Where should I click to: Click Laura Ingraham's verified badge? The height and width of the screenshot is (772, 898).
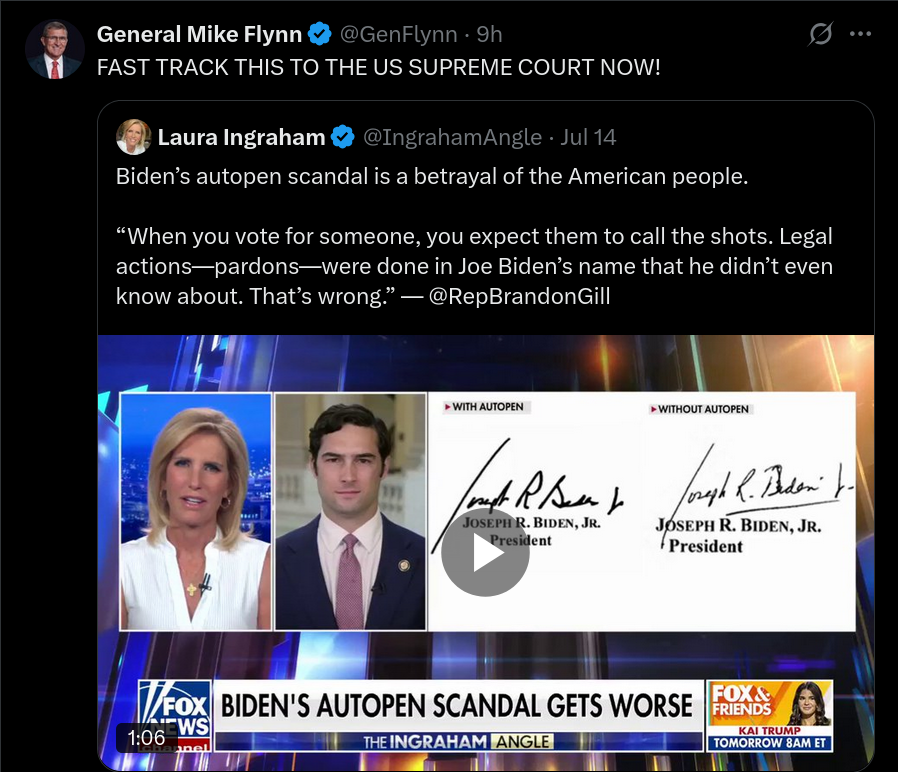pyautogui.click(x=342, y=137)
